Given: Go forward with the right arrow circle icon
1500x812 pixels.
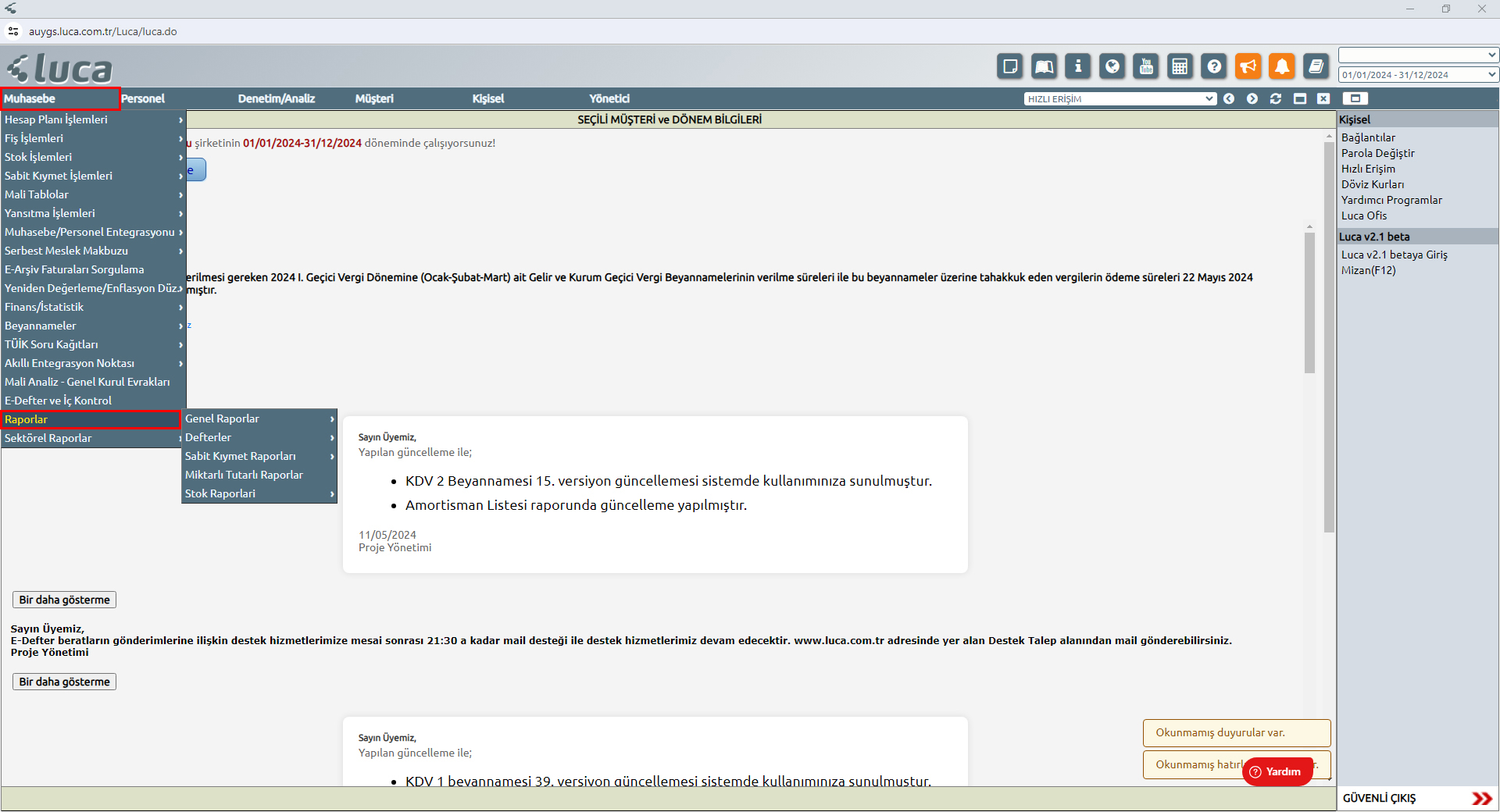Looking at the screenshot, I should pos(1252,98).
